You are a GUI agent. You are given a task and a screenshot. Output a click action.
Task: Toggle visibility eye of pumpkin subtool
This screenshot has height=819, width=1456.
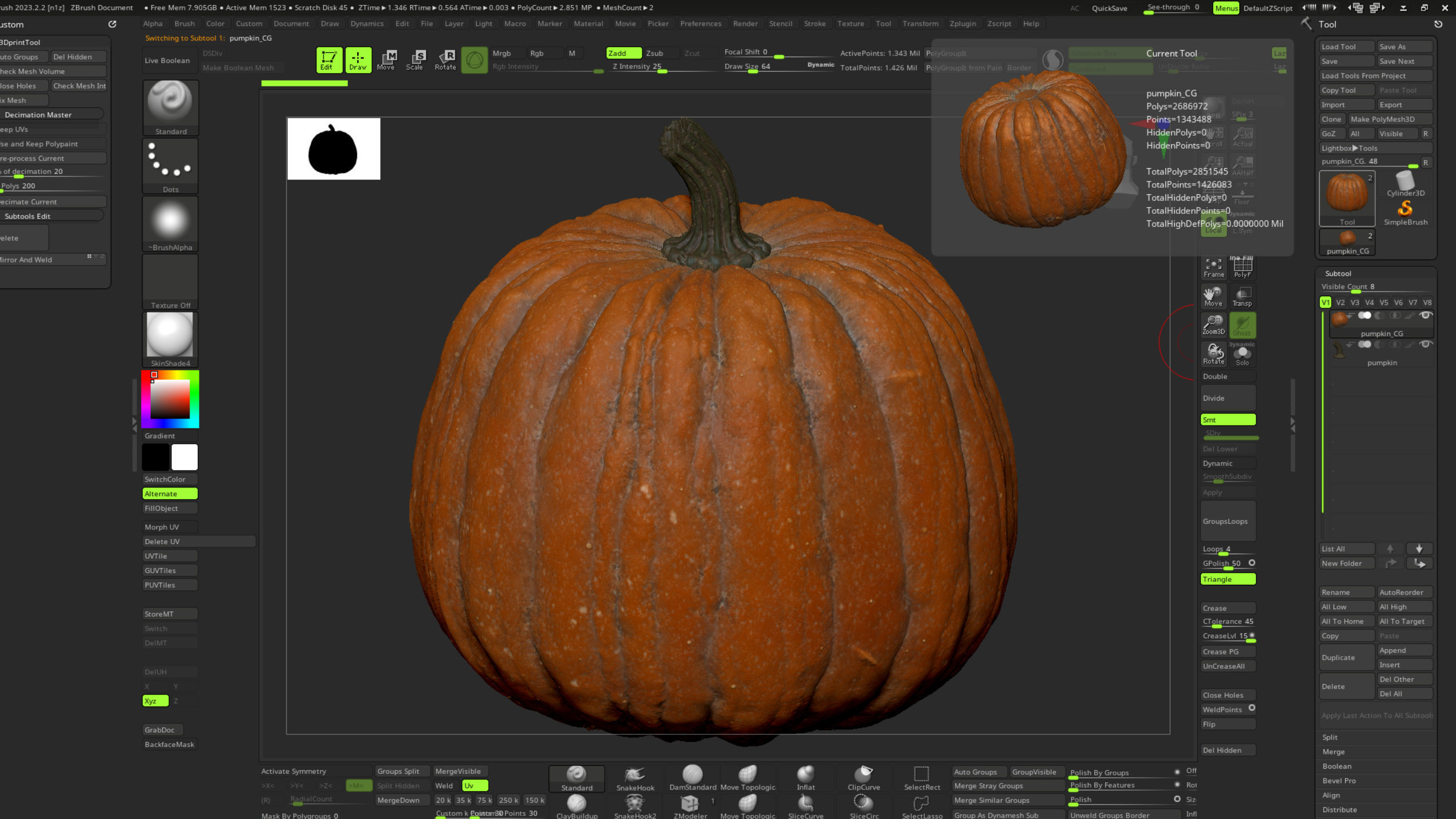click(1425, 344)
